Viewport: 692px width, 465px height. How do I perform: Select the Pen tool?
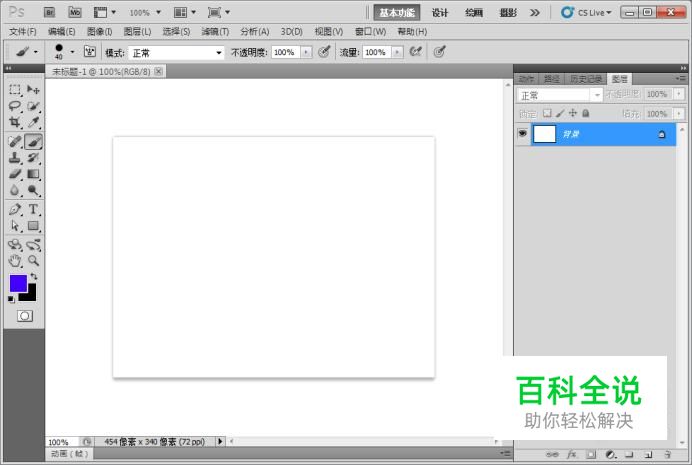point(15,210)
